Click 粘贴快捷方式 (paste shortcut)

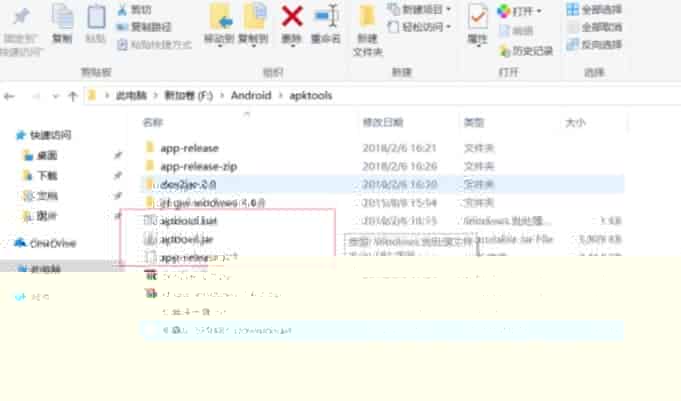click(x=154, y=44)
